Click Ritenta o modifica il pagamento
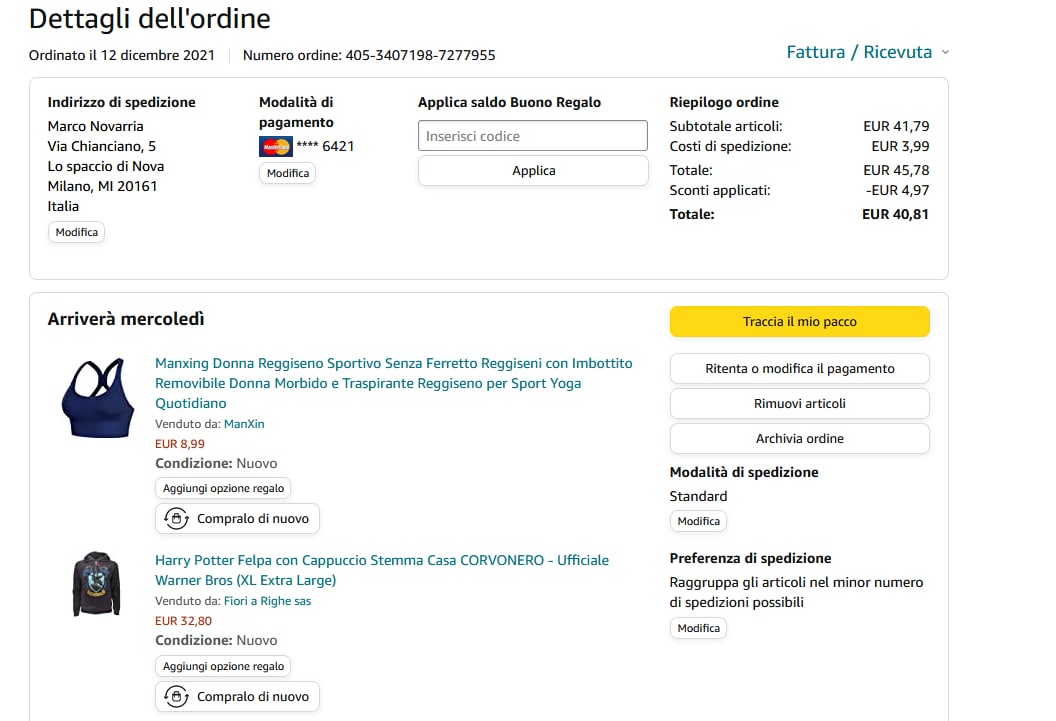This screenshot has width=1056, height=721. click(x=799, y=368)
